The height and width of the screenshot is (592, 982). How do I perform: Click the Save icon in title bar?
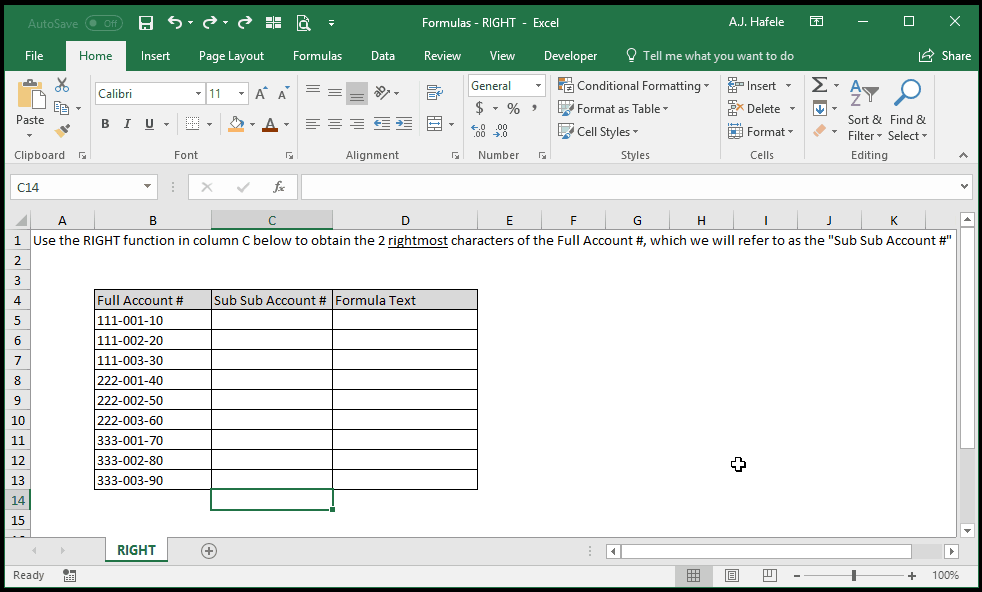point(145,23)
